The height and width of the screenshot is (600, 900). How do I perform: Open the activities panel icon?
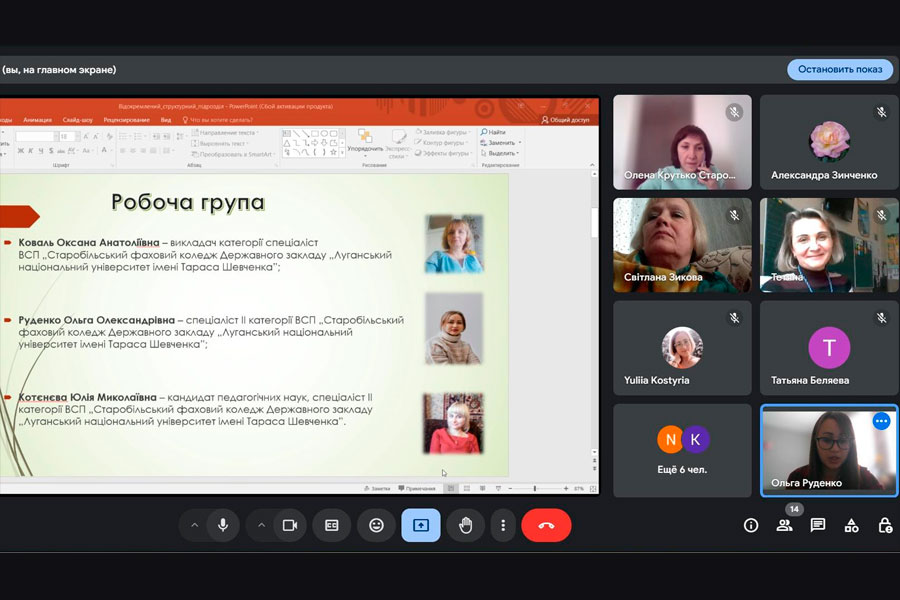tap(851, 525)
